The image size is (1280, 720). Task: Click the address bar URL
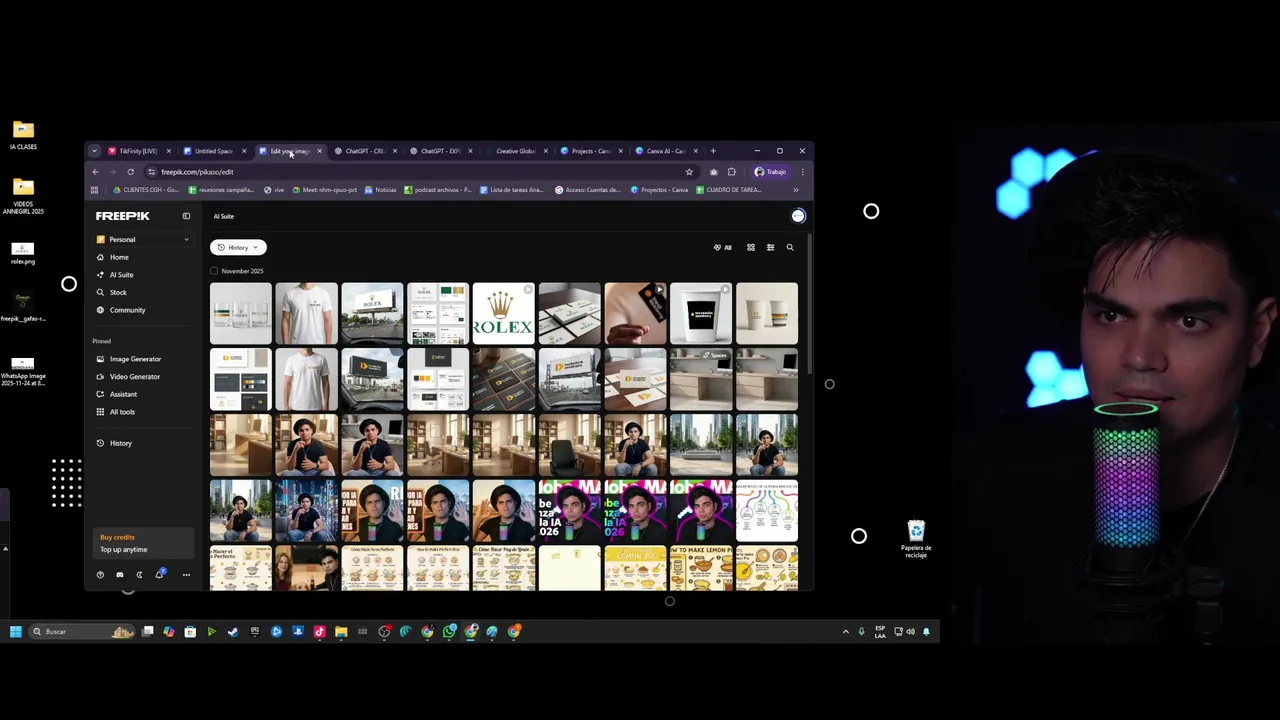coord(197,172)
